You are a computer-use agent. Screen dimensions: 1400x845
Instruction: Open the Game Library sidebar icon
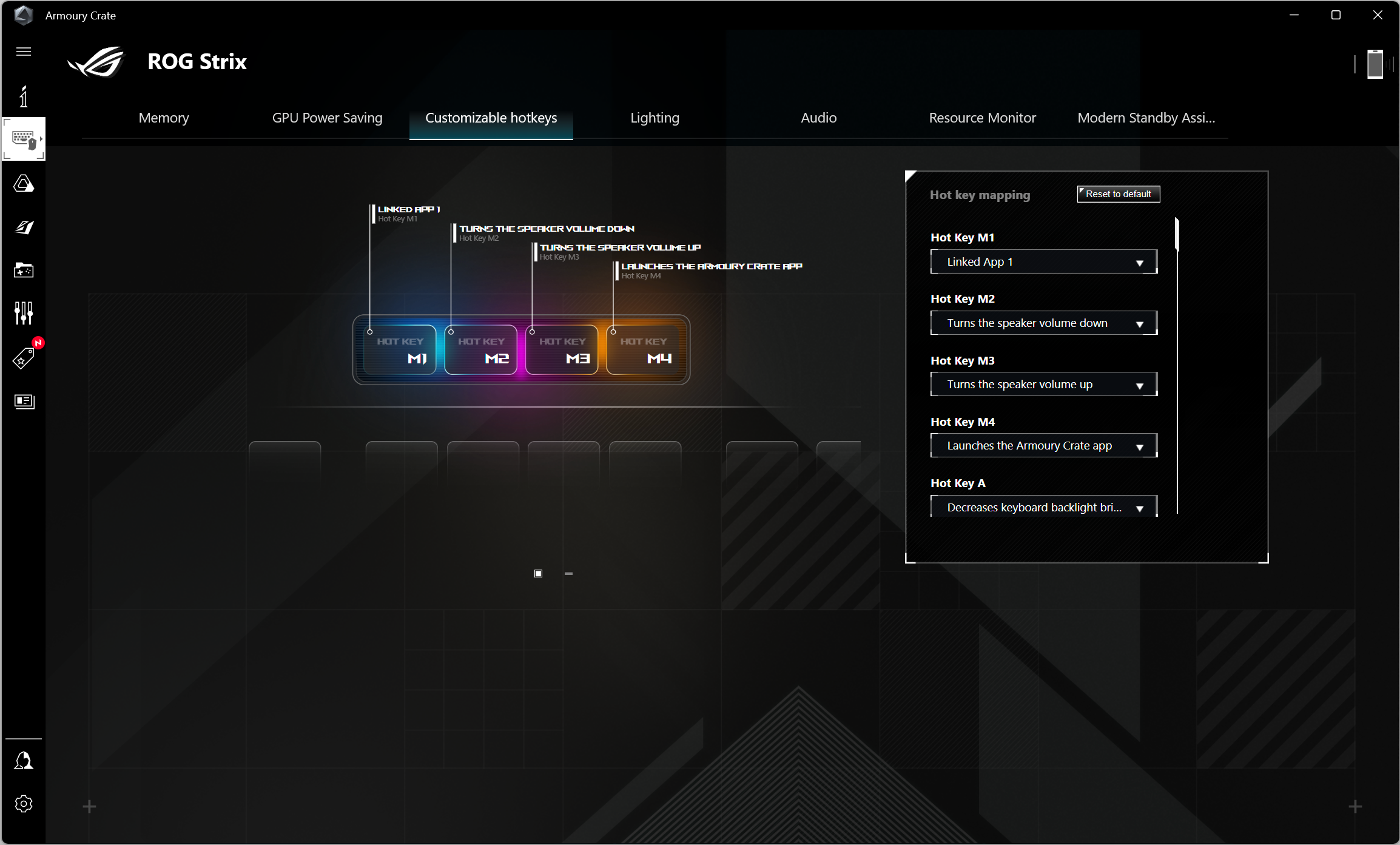coord(24,270)
